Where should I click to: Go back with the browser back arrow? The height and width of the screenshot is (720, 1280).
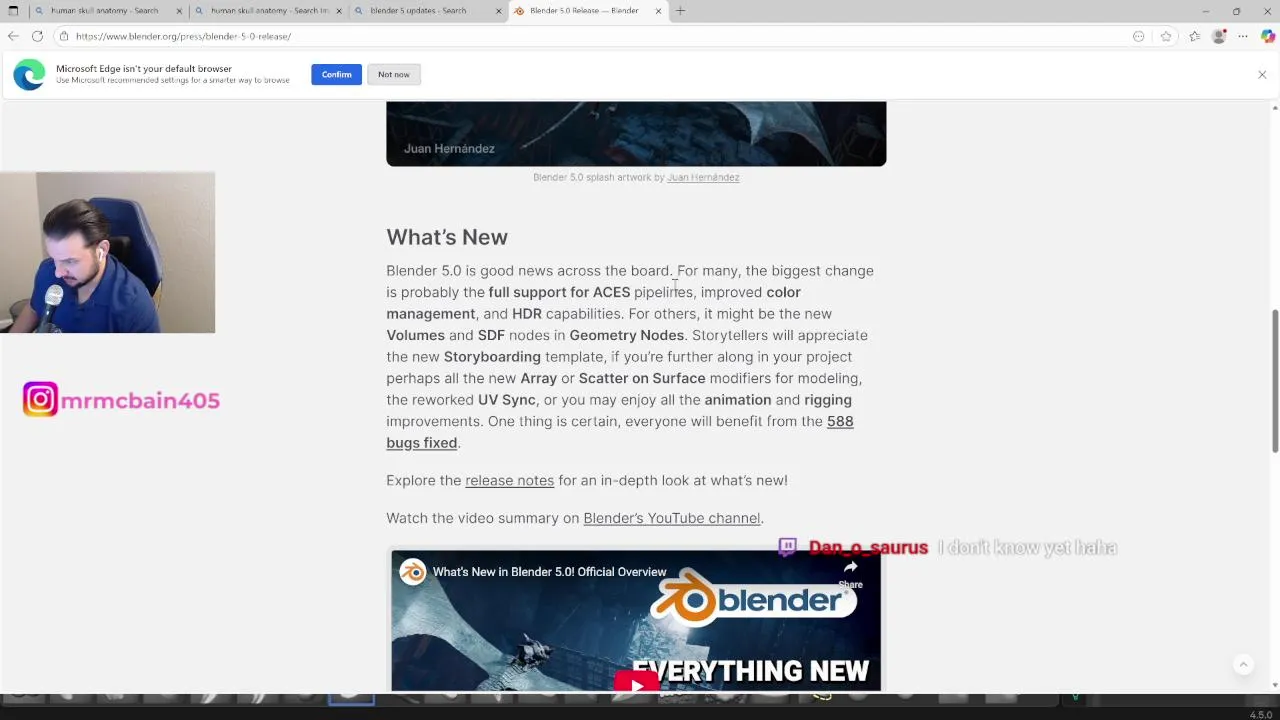13,36
